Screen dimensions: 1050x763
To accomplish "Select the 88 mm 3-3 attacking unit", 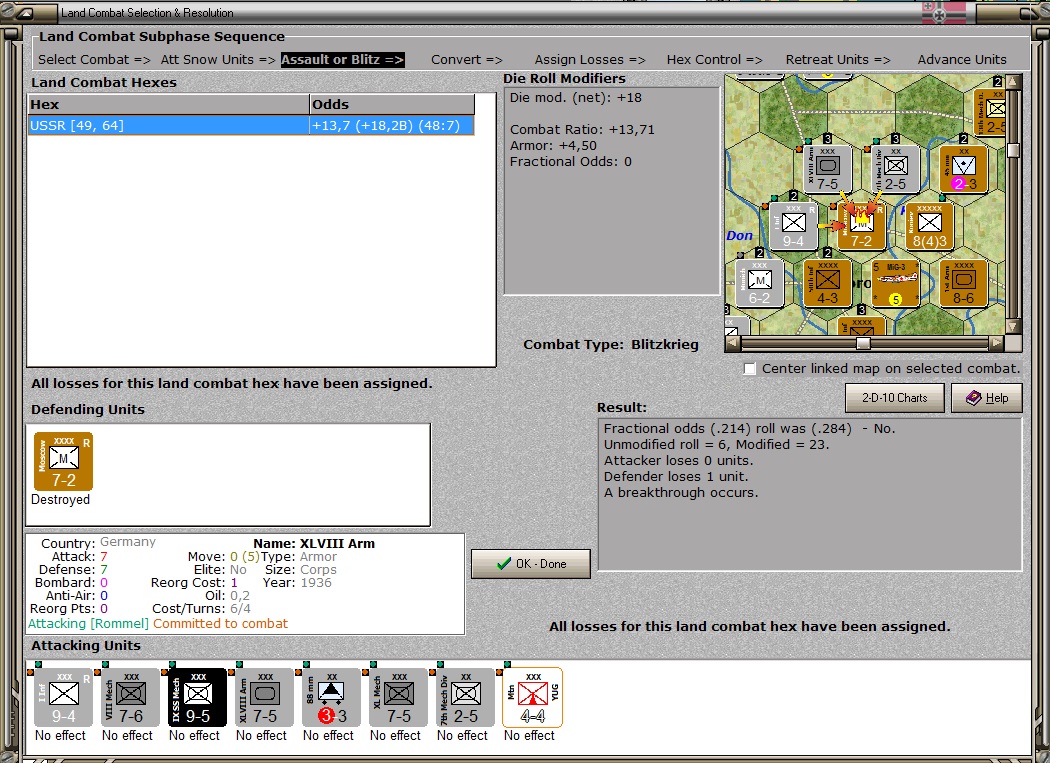I will pyautogui.click(x=331, y=697).
